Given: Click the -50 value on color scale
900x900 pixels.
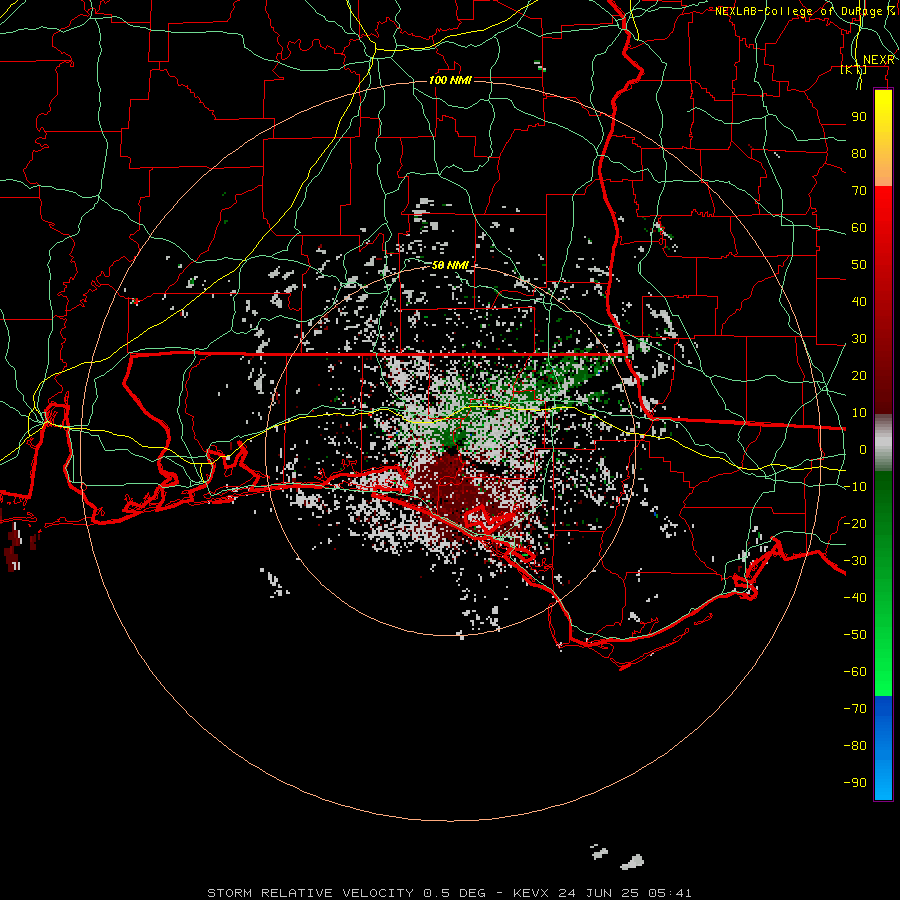Looking at the screenshot, I should [x=855, y=634].
